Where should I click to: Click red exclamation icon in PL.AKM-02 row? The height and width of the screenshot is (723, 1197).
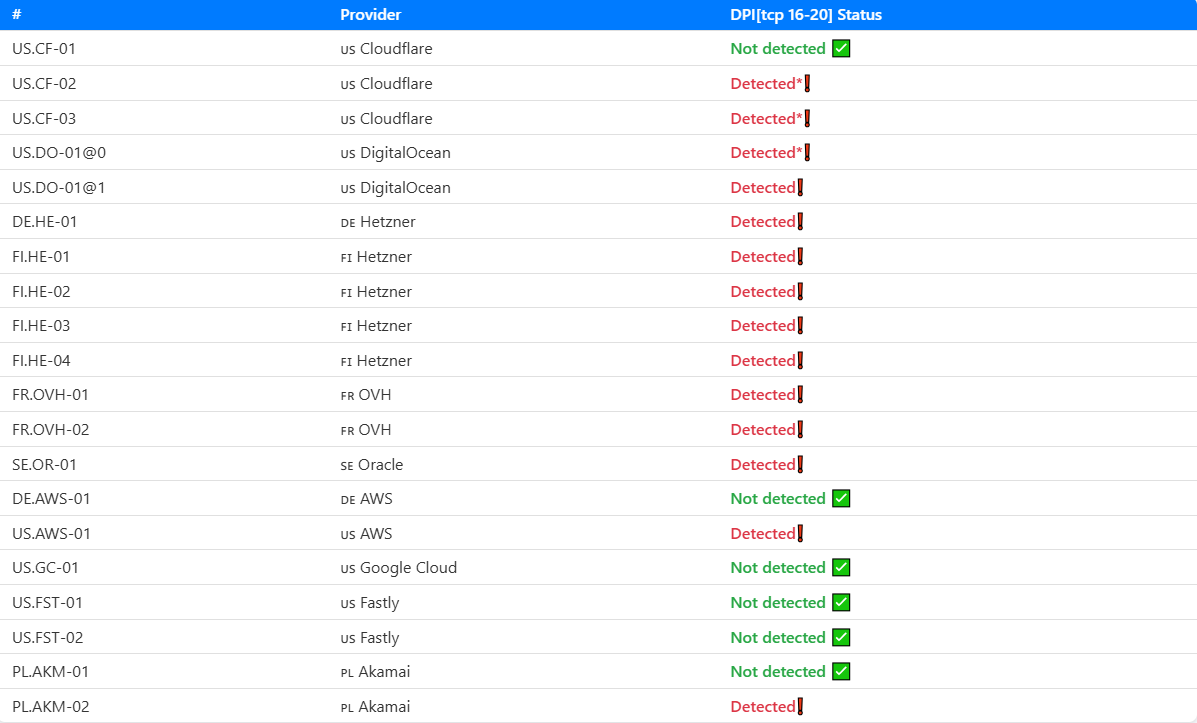(800, 707)
